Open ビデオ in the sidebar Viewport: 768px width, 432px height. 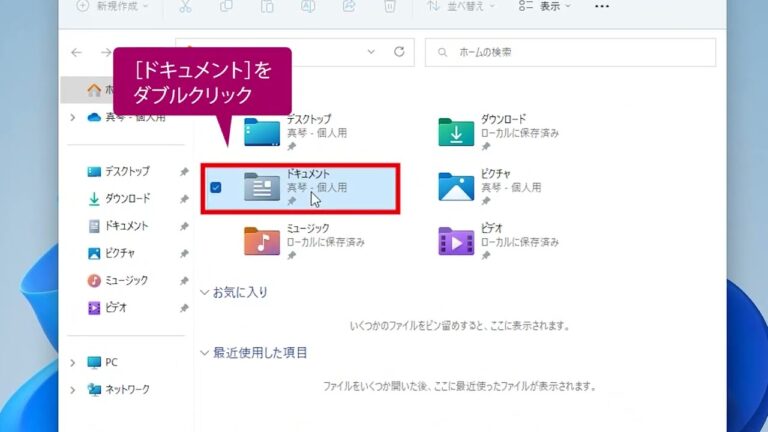click(116, 308)
